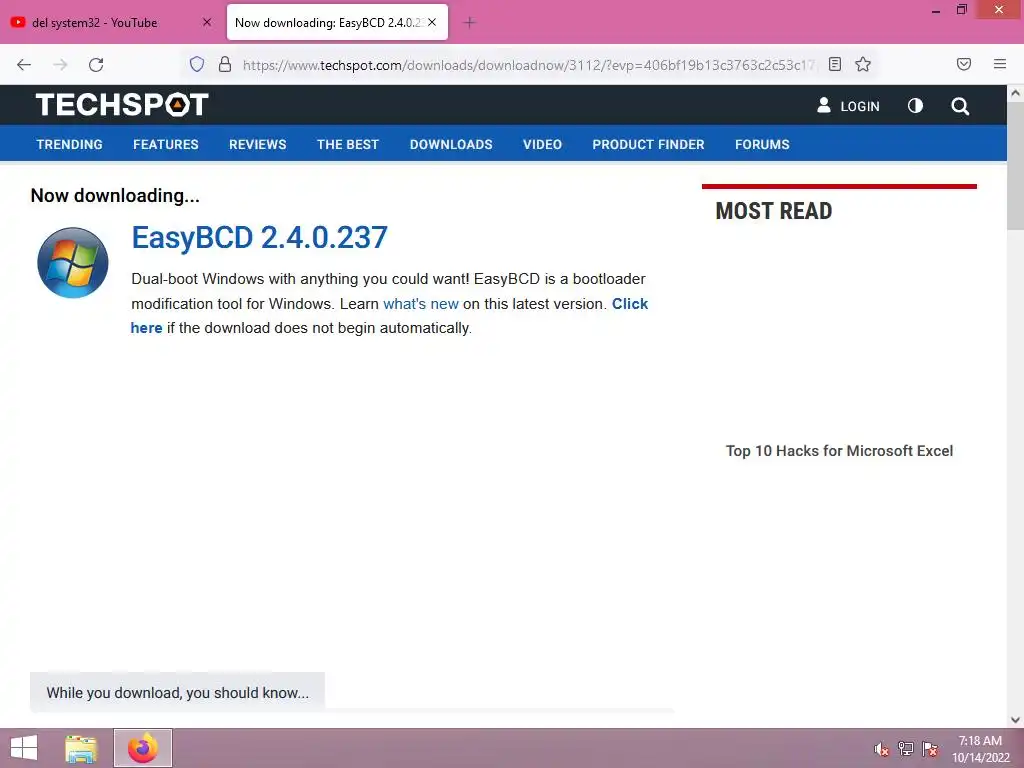Screen dimensions: 1024x768
Task: Open the PRODUCT FINDER menu item
Action: (x=648, y=144)
